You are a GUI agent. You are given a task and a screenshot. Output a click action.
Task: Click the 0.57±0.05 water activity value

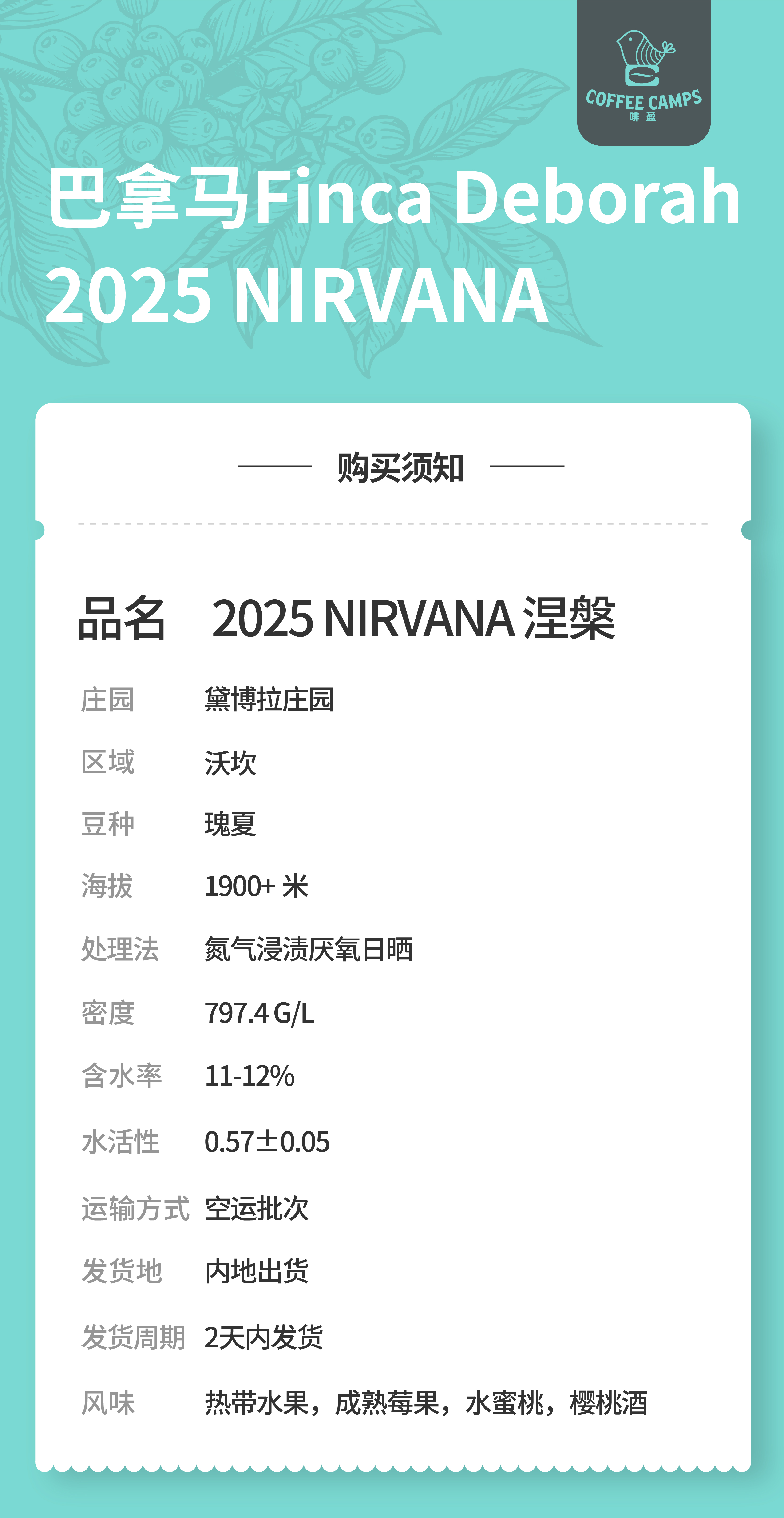point(267,1142)
